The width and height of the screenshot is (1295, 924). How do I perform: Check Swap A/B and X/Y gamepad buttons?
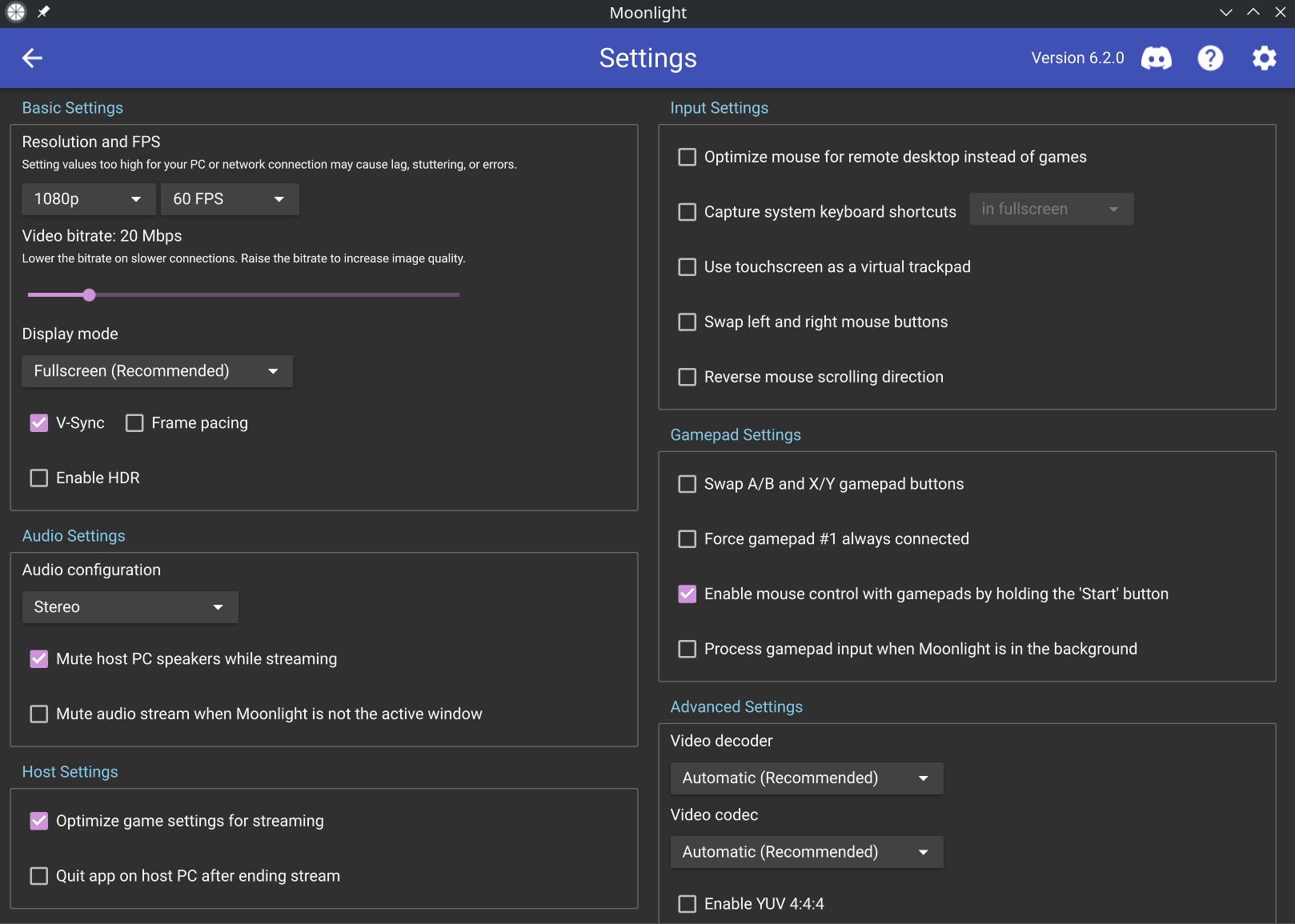tap(688, 485)
